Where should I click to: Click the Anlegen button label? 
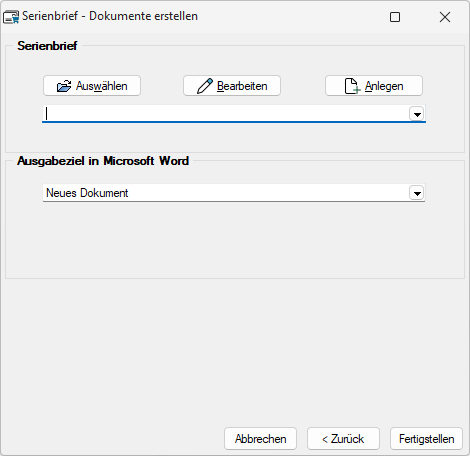[384, 86]
